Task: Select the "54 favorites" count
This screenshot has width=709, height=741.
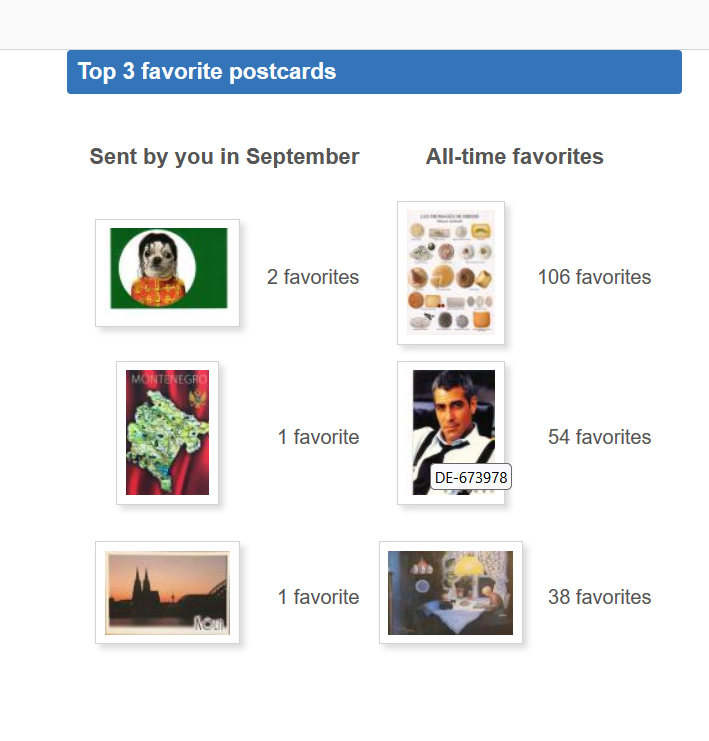Action: point(599,437)
